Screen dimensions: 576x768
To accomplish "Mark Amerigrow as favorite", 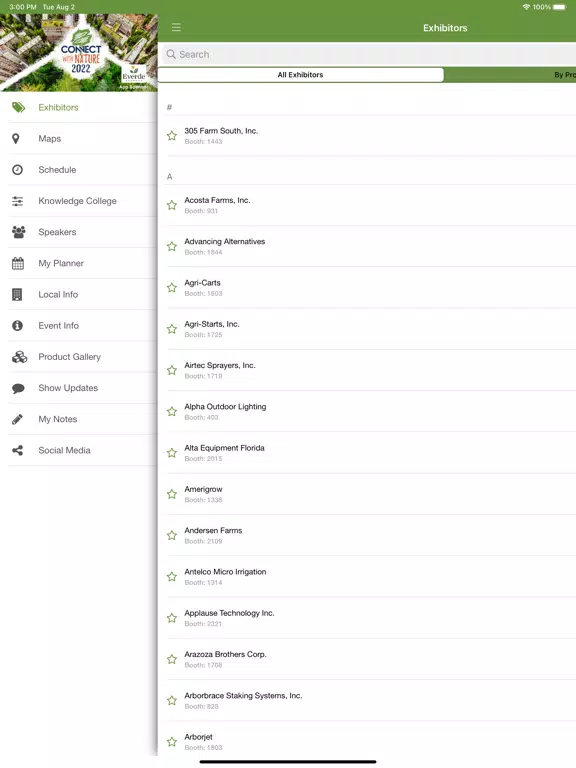I will coord(172,494).
